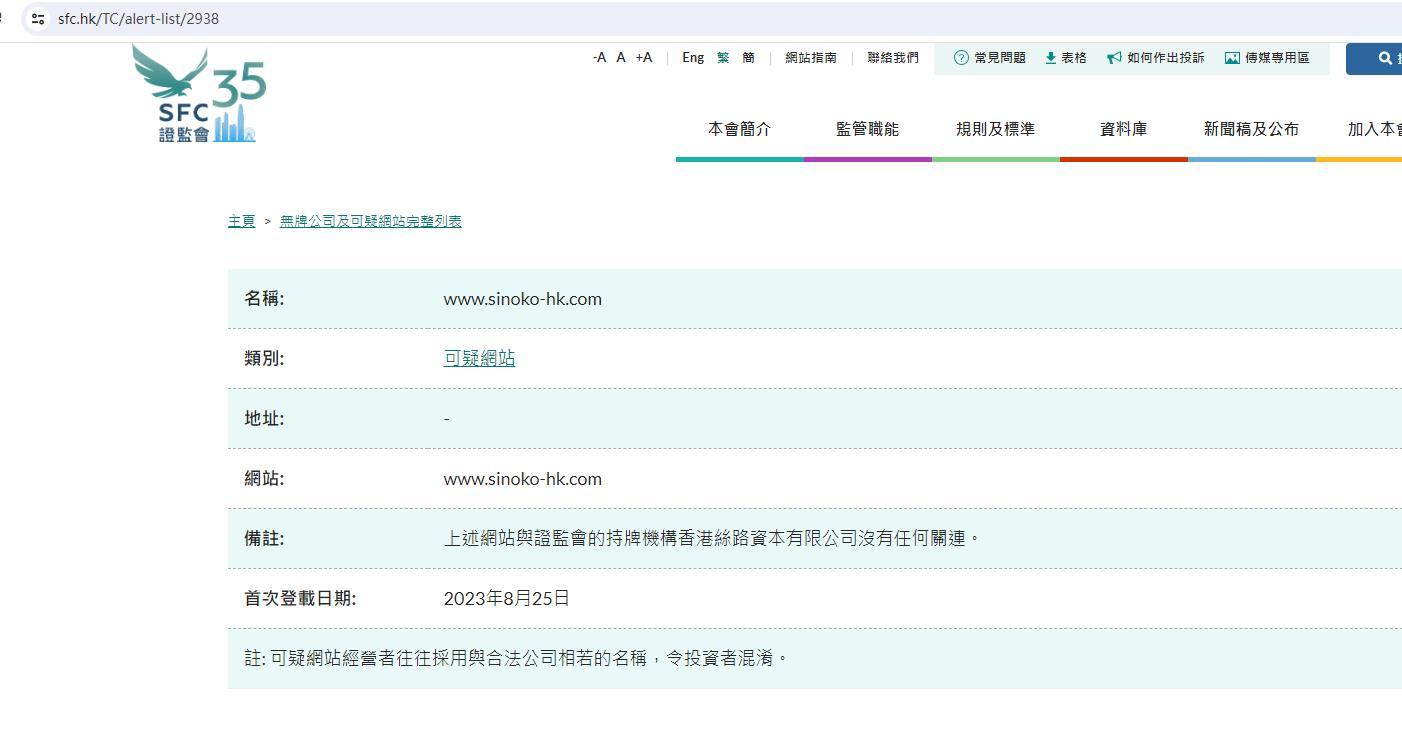This screenshot has width=1402, height=754.
Task: Click the blue search magnifier button
Action: point(1384,58)
